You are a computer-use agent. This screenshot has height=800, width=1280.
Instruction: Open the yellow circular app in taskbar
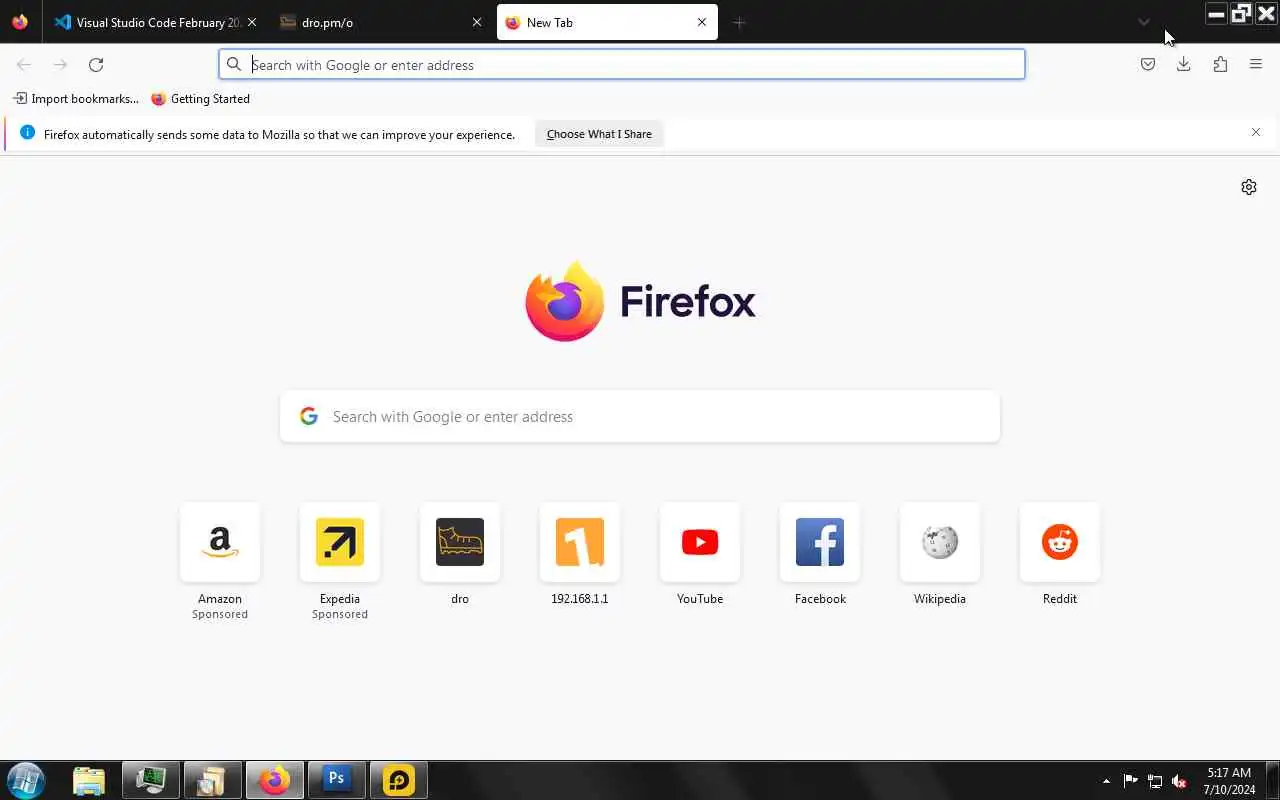(399, 780)
